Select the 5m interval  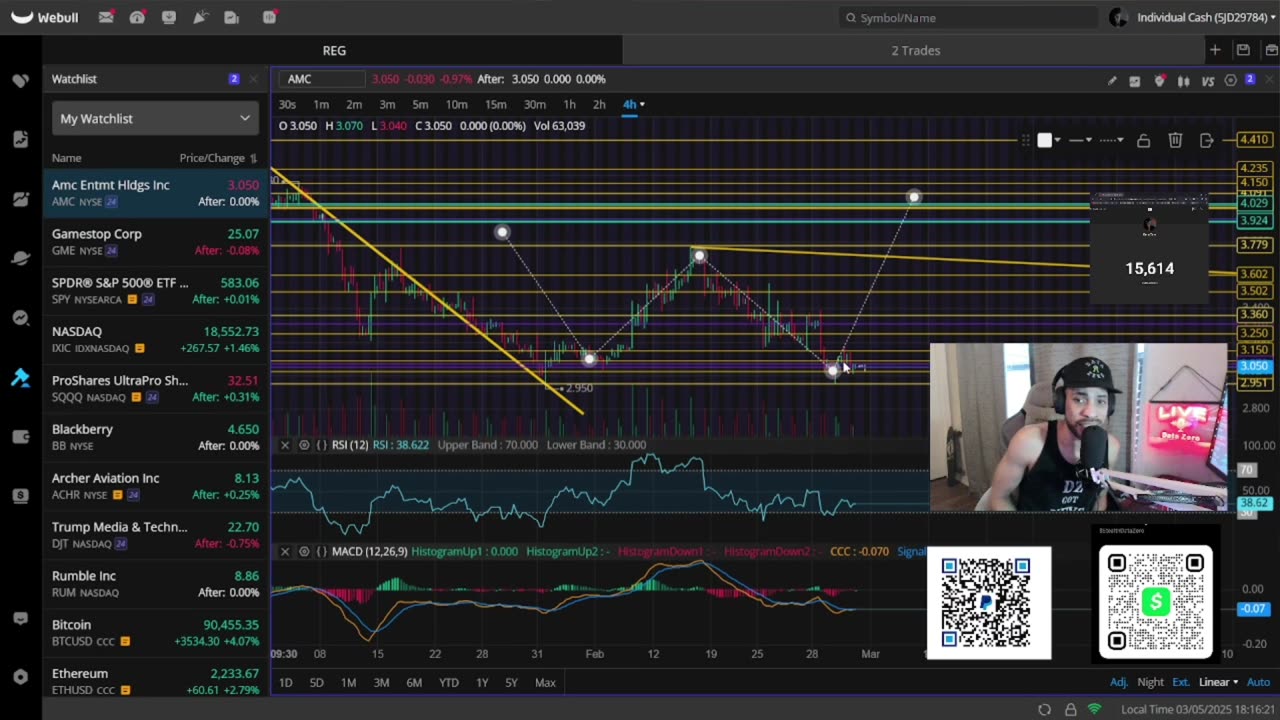[x=420, y=104]
